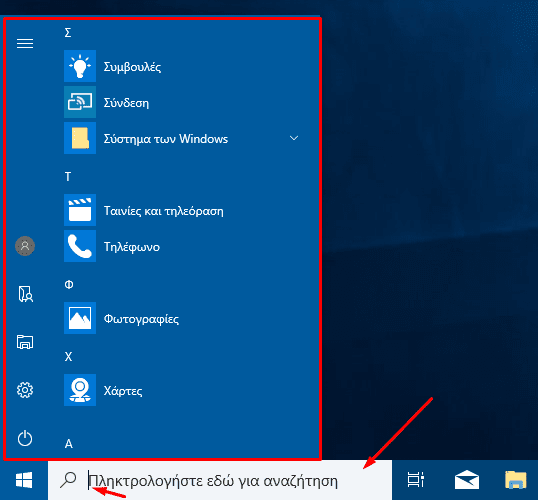Open the Ταινίες και τηλεόραση clapperboard icon

point(80,210)
